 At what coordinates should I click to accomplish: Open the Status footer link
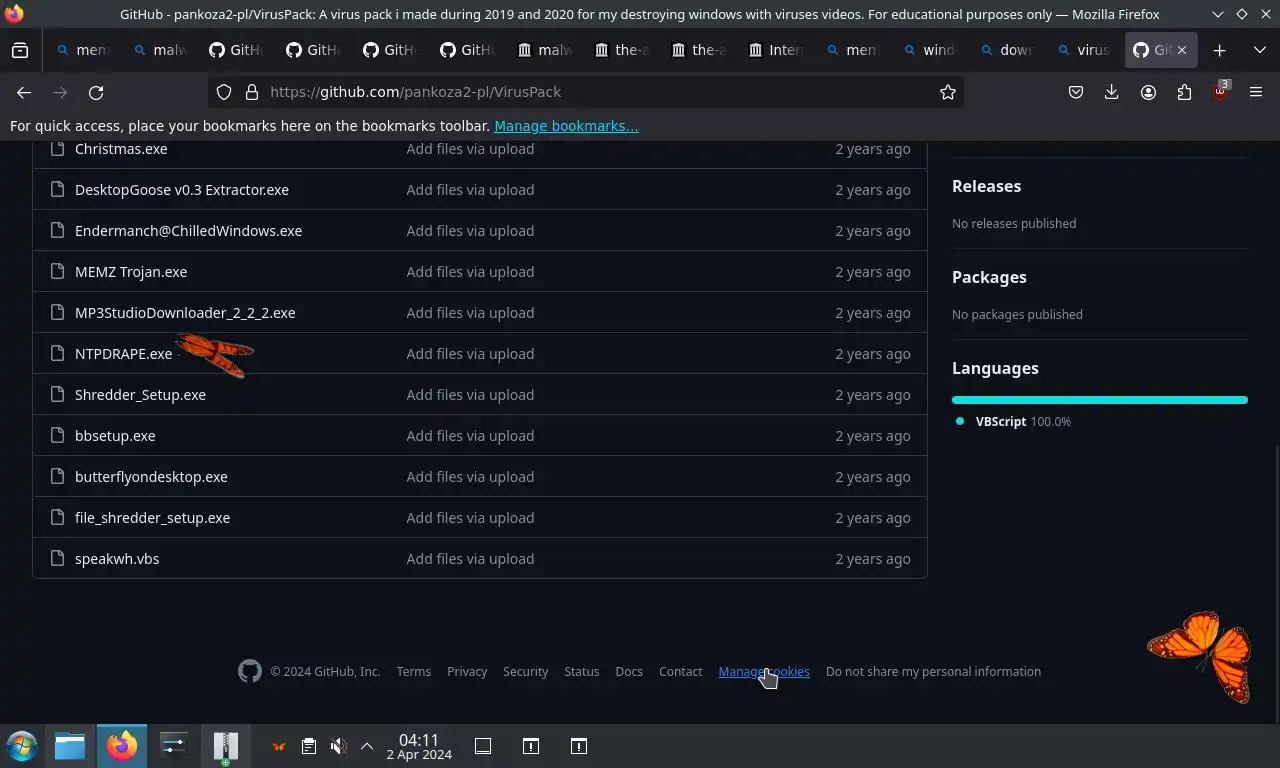582,672
